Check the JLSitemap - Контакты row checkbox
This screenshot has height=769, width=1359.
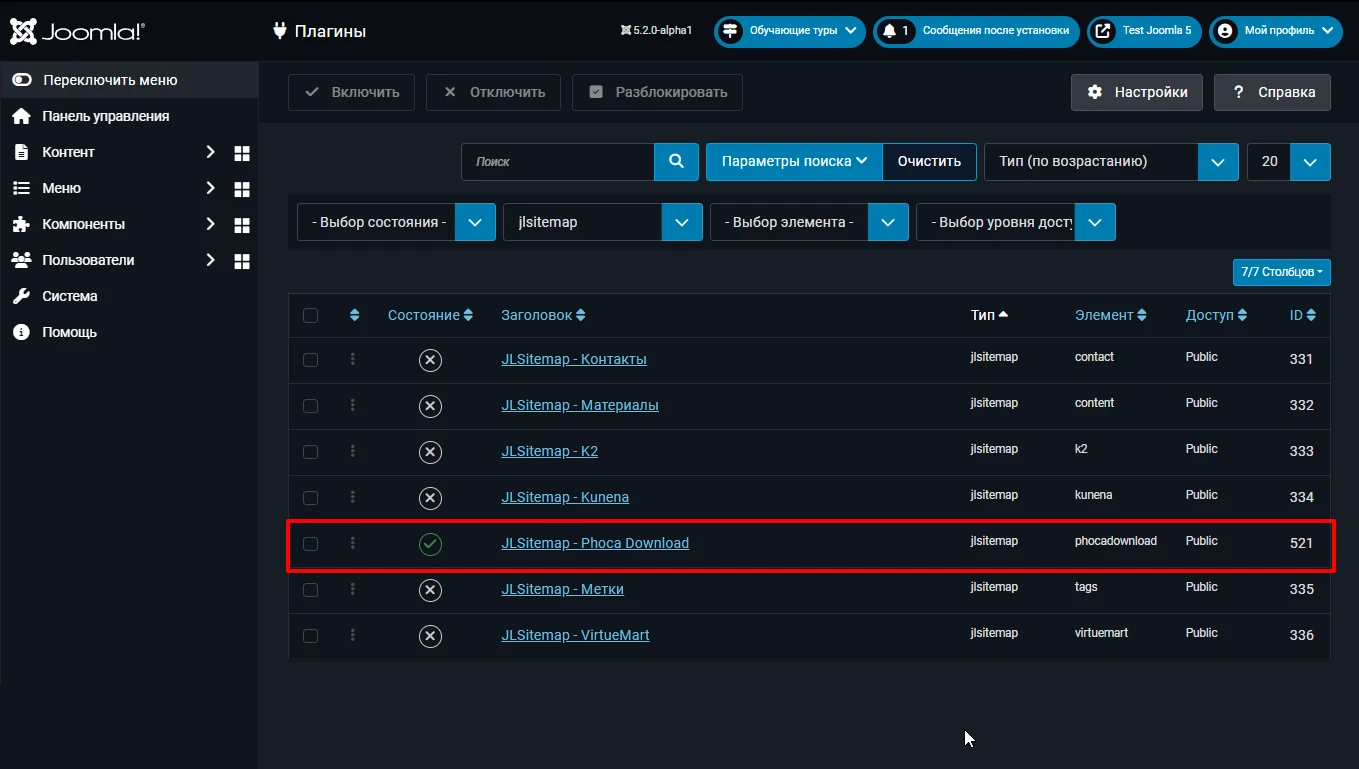pos(310,360)
